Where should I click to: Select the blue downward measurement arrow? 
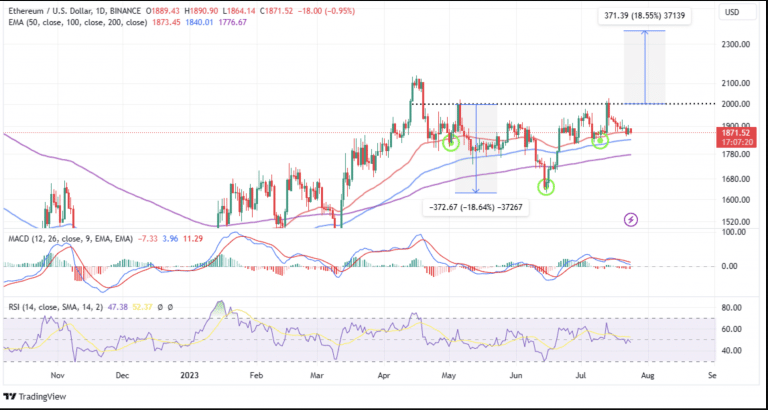tap(478, 148)
